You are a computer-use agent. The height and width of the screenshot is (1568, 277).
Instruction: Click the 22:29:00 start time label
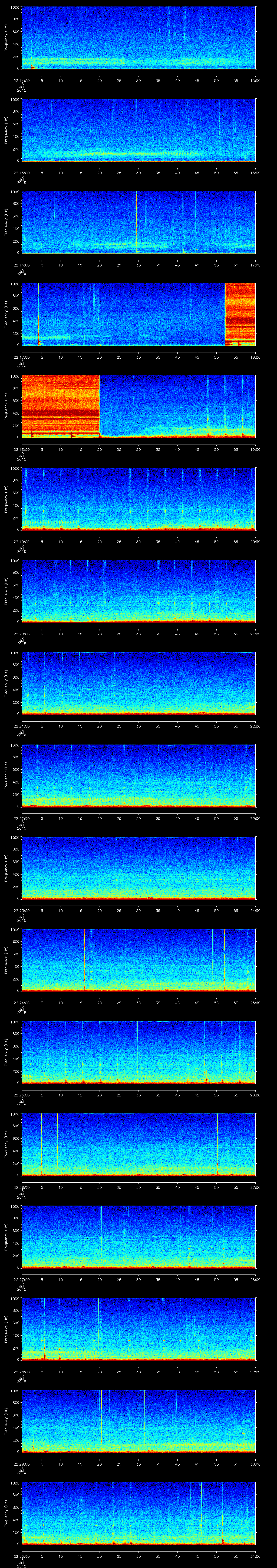(21, 1464)
